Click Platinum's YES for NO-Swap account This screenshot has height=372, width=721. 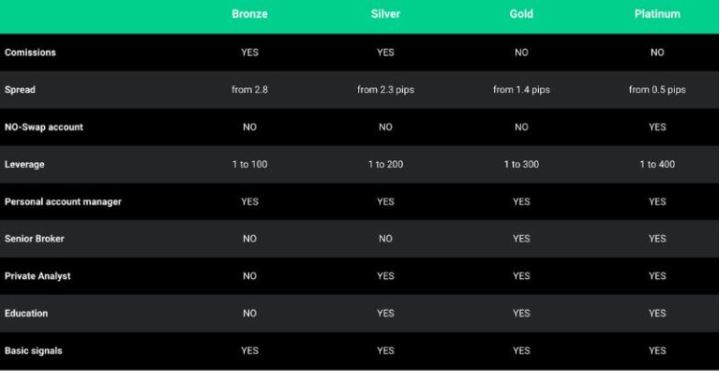(657, 127)
